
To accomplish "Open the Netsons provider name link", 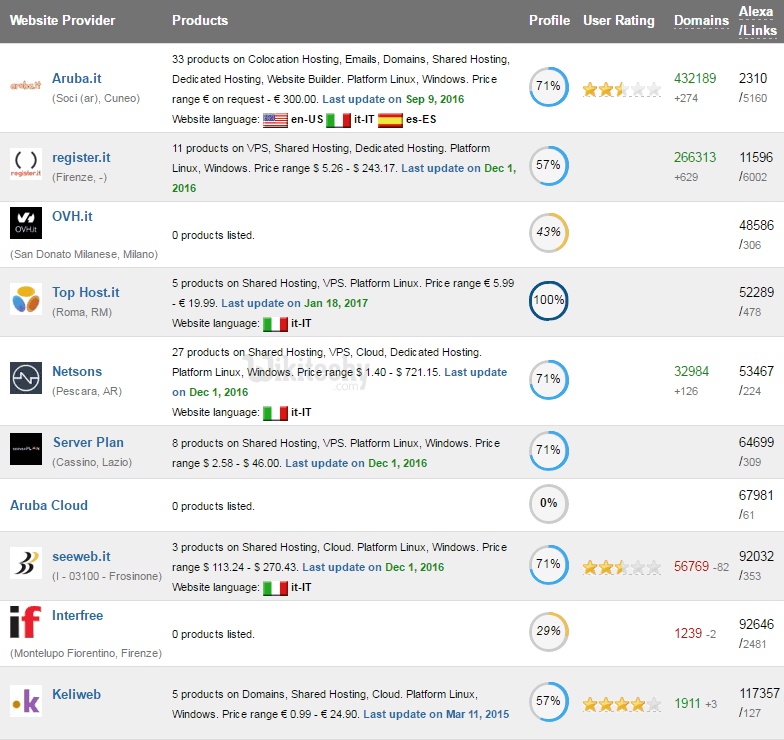I will click(77, 371).
